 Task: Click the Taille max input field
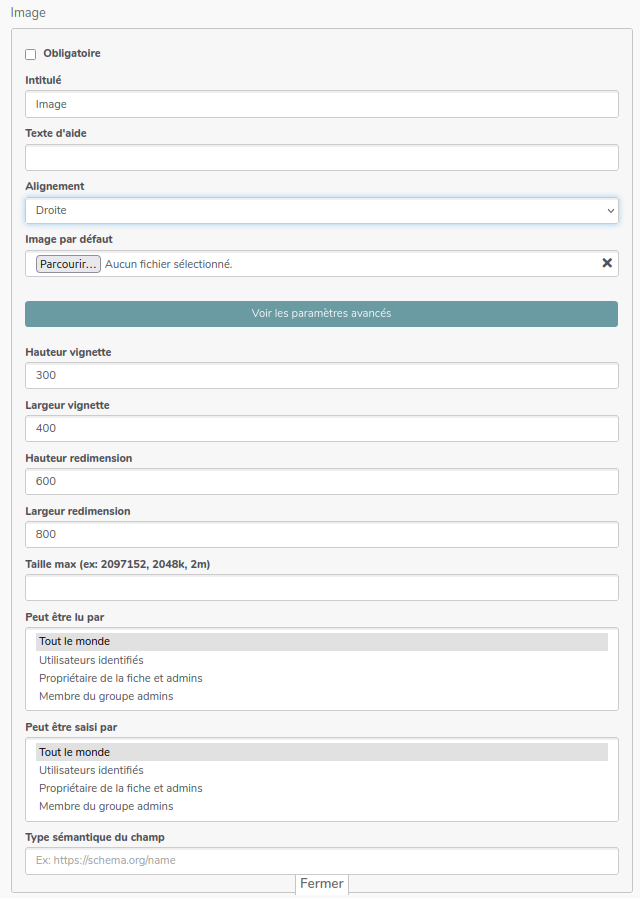point(321,587)
